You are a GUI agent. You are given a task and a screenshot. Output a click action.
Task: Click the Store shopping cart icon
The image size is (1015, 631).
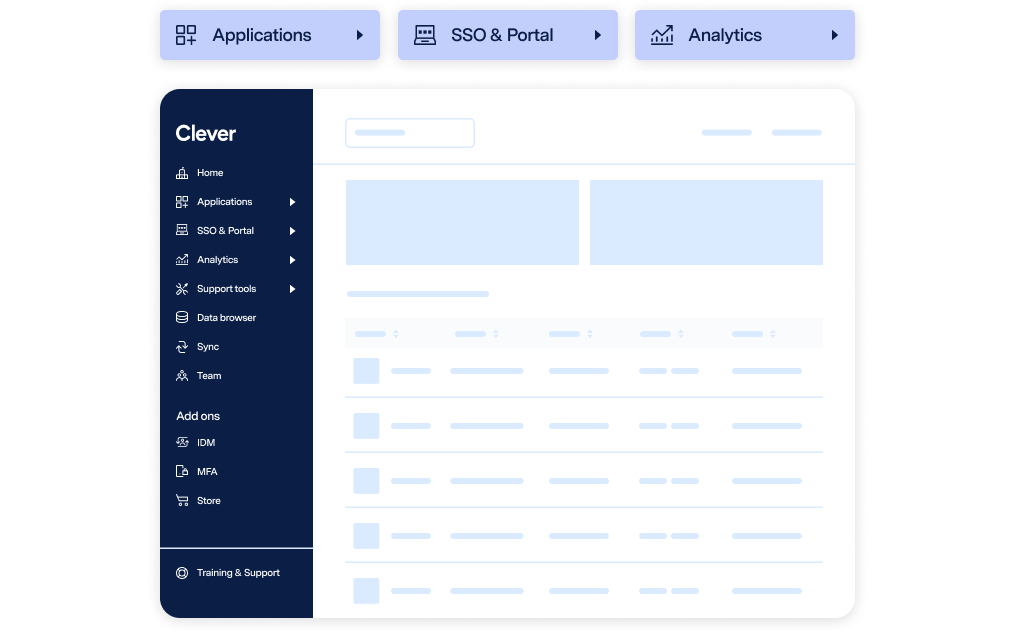182,501
